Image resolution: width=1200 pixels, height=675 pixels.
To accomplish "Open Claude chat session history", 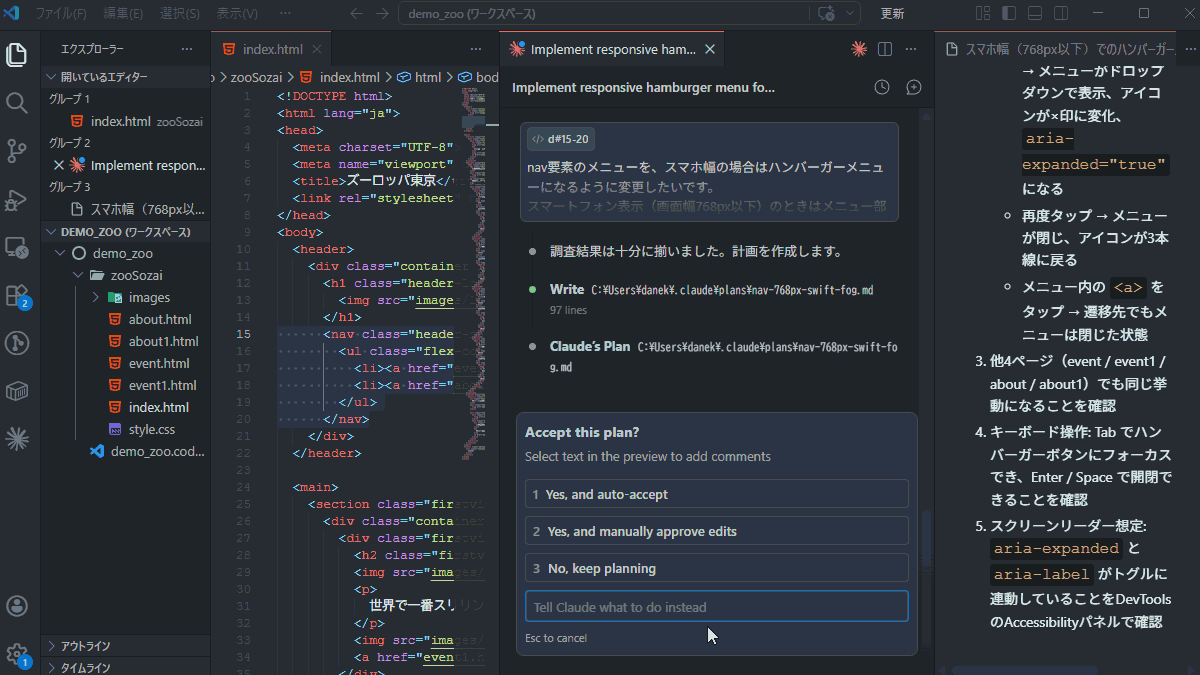I will pyautogui.click(x=881, y=87).
